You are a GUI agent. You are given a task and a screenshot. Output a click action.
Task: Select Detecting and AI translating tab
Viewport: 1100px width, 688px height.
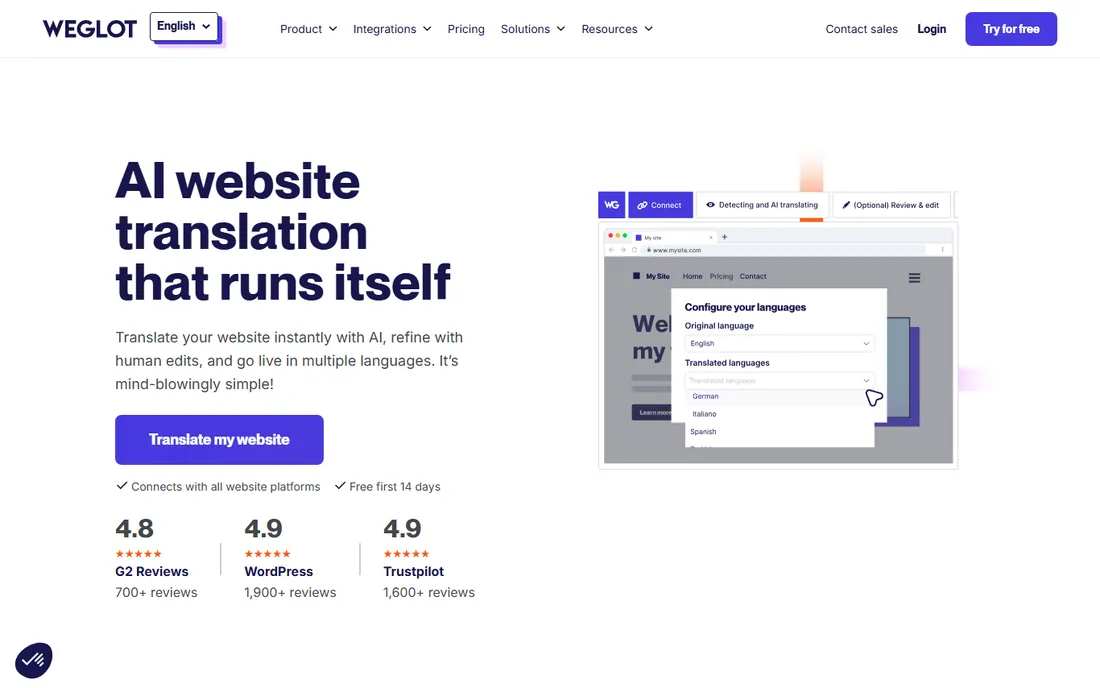pyautogui.click(x=762, y=205)
